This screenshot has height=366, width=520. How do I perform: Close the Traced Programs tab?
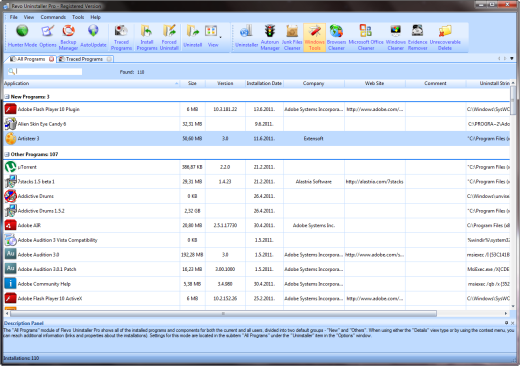coord(109,59)
